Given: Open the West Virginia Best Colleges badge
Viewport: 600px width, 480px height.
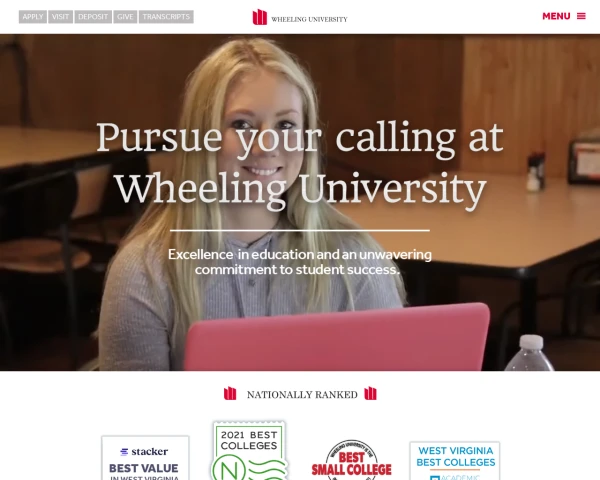Looking at the screenshot, I should pos(455,461).
